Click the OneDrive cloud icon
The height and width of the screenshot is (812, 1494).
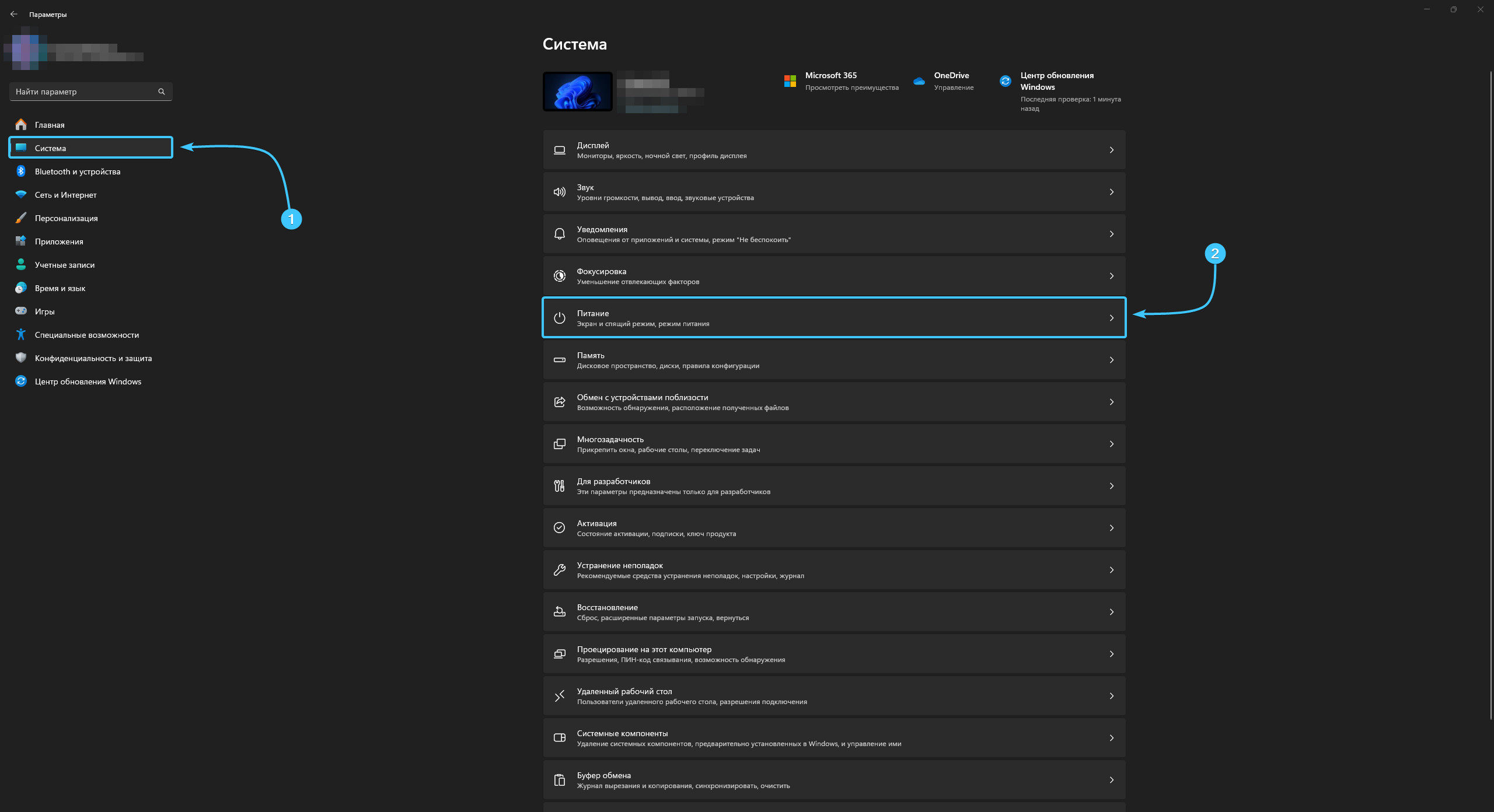[919, 81]
